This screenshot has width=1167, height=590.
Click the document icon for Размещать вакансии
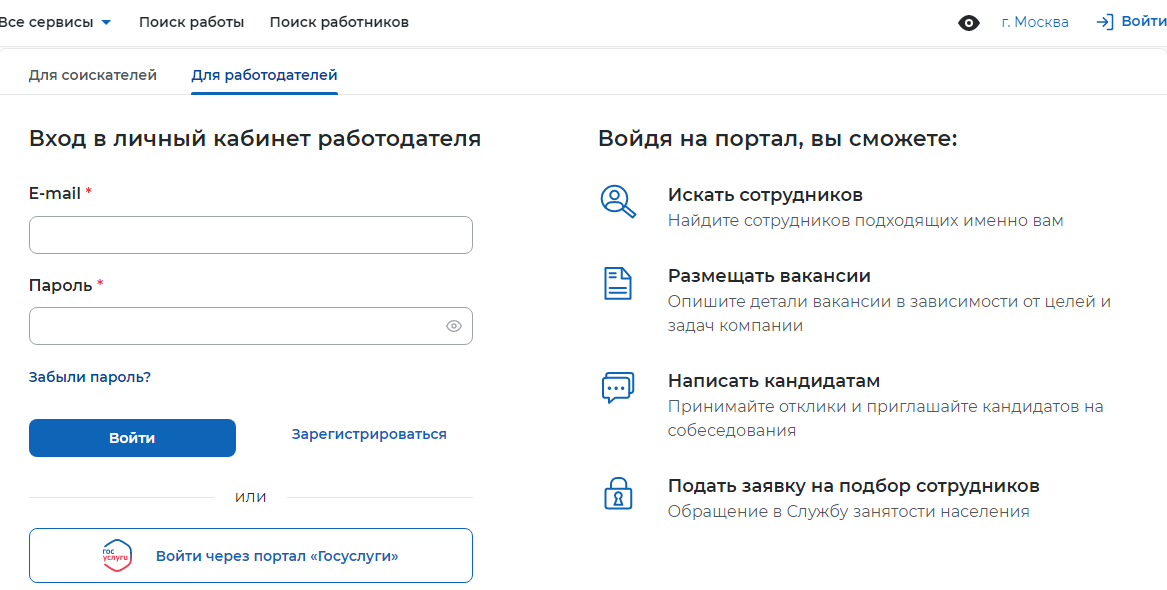(x=618, y=283)
